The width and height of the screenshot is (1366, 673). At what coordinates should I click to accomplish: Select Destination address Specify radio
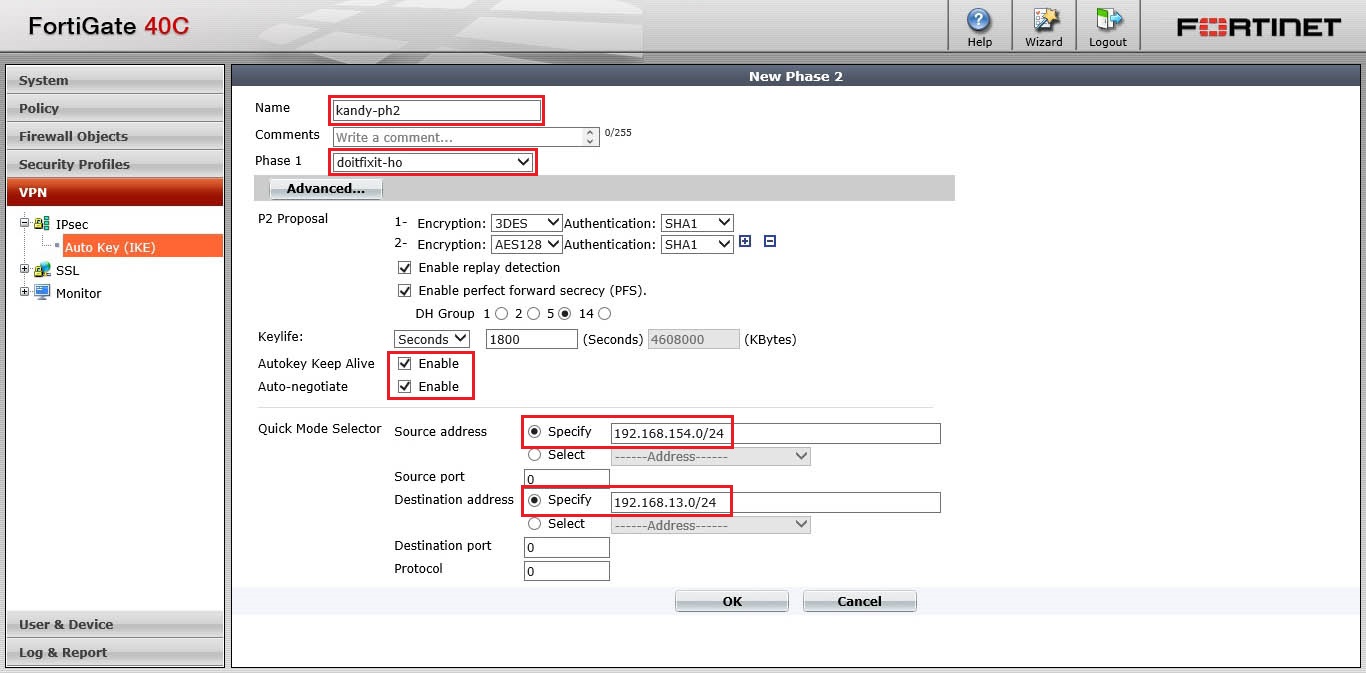(534, 500)
